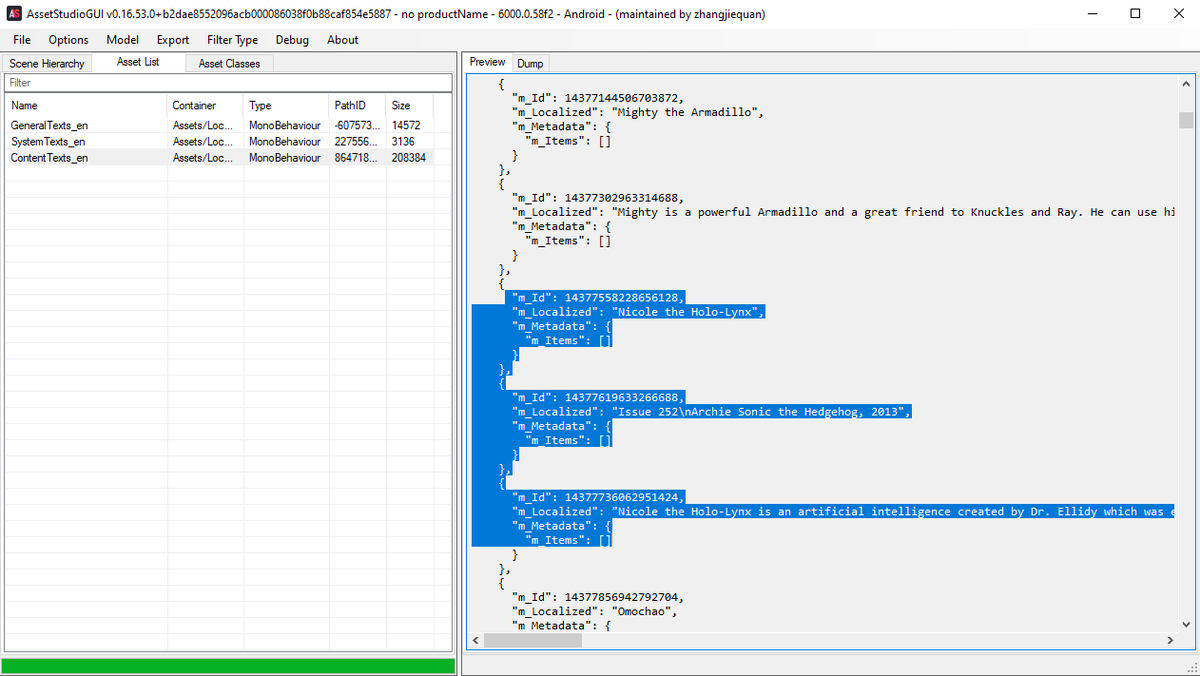
Task: Click the m_Id 14377302963314688 line
Action: pos(598,198)
